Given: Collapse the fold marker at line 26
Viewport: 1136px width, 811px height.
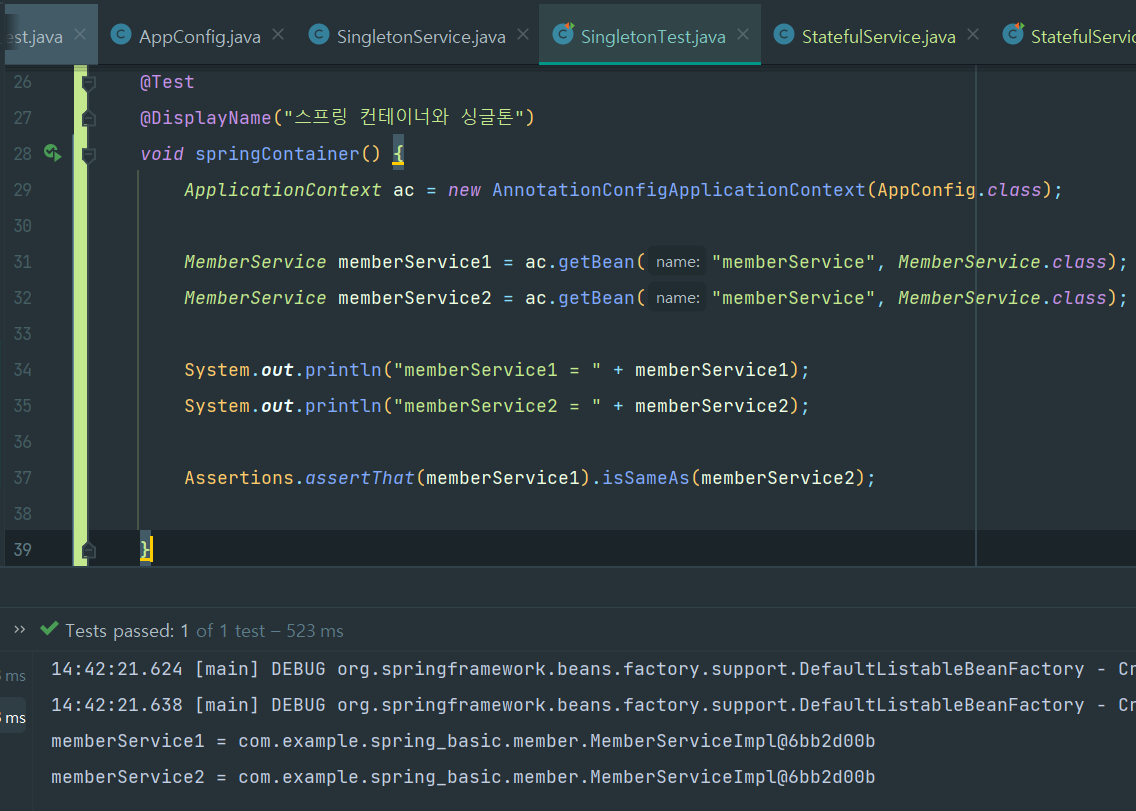Looking at the screenshot, I should pyautogui.click(x=88, y=83).
